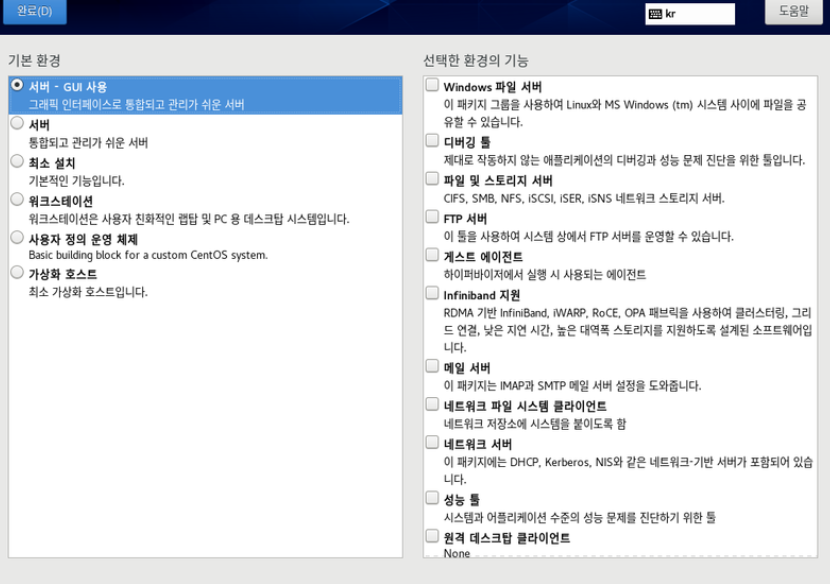This screenshot has height=584, width=830.
Task: Check the 게스트 에이전트 checkbox
Action: (432, 255)
